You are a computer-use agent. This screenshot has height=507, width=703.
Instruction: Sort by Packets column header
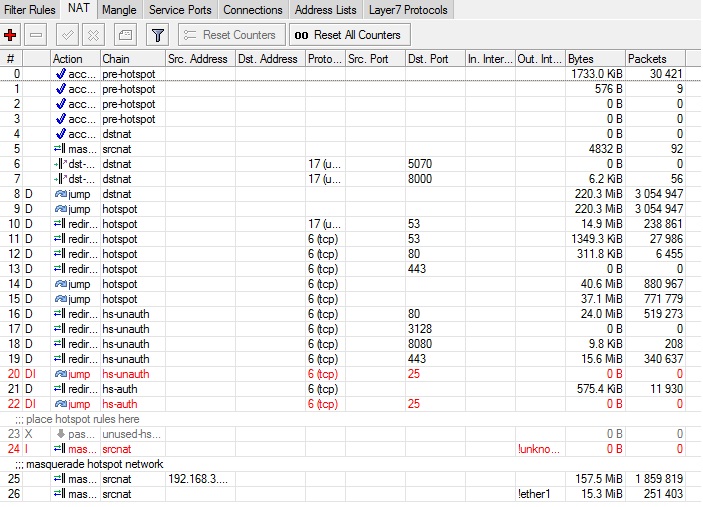[x=655, y=59]
